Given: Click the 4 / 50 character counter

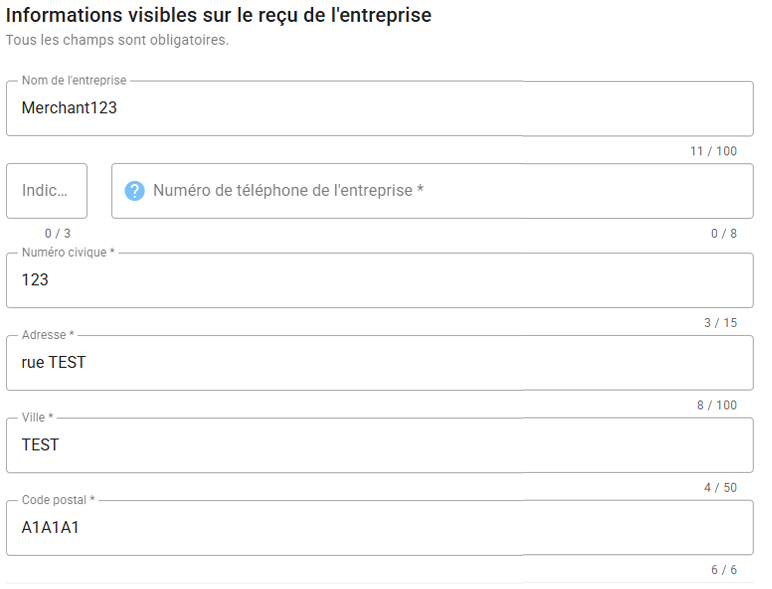Looking at the screenshot, I should click(720, 487).
